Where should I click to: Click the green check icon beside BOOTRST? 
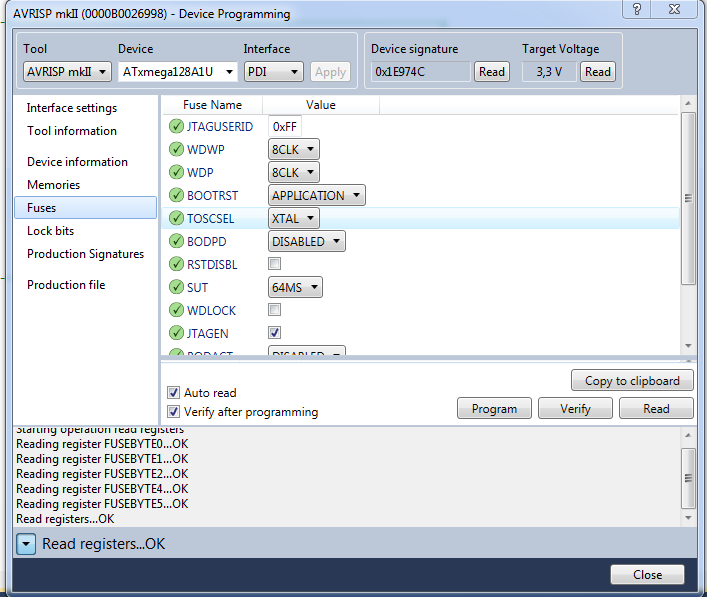176,195
